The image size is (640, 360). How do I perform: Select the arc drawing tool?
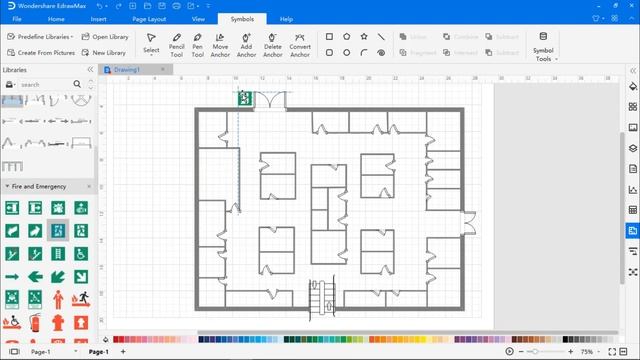tap(364, 53)
